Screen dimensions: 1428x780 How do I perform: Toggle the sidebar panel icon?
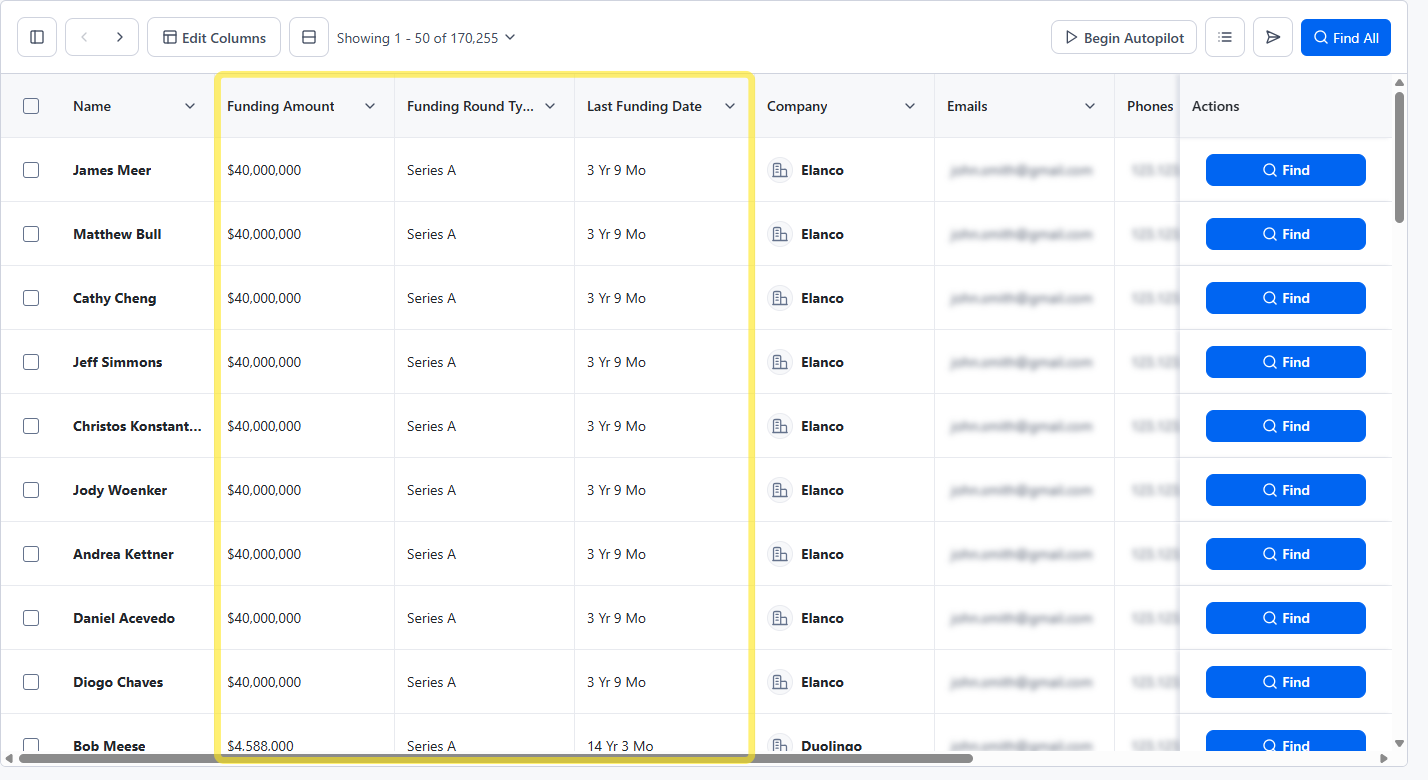pyautogui.click(x=37, y=37)
